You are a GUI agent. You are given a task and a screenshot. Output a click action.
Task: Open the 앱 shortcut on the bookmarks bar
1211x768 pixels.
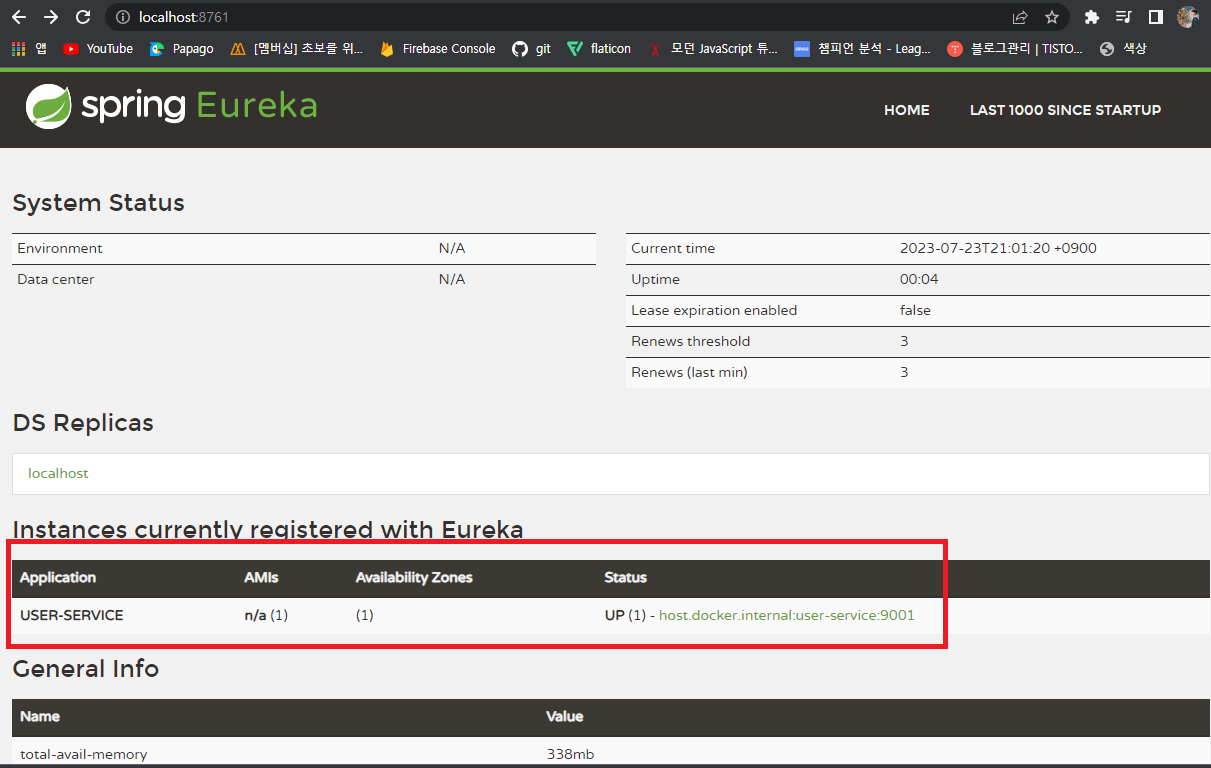pyautogui.click(x=29, y=48)
